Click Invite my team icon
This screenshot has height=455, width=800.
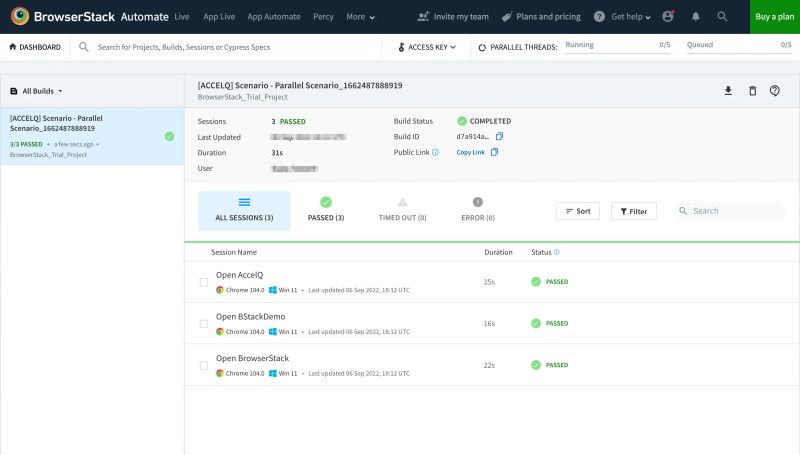tap(423, 16)
